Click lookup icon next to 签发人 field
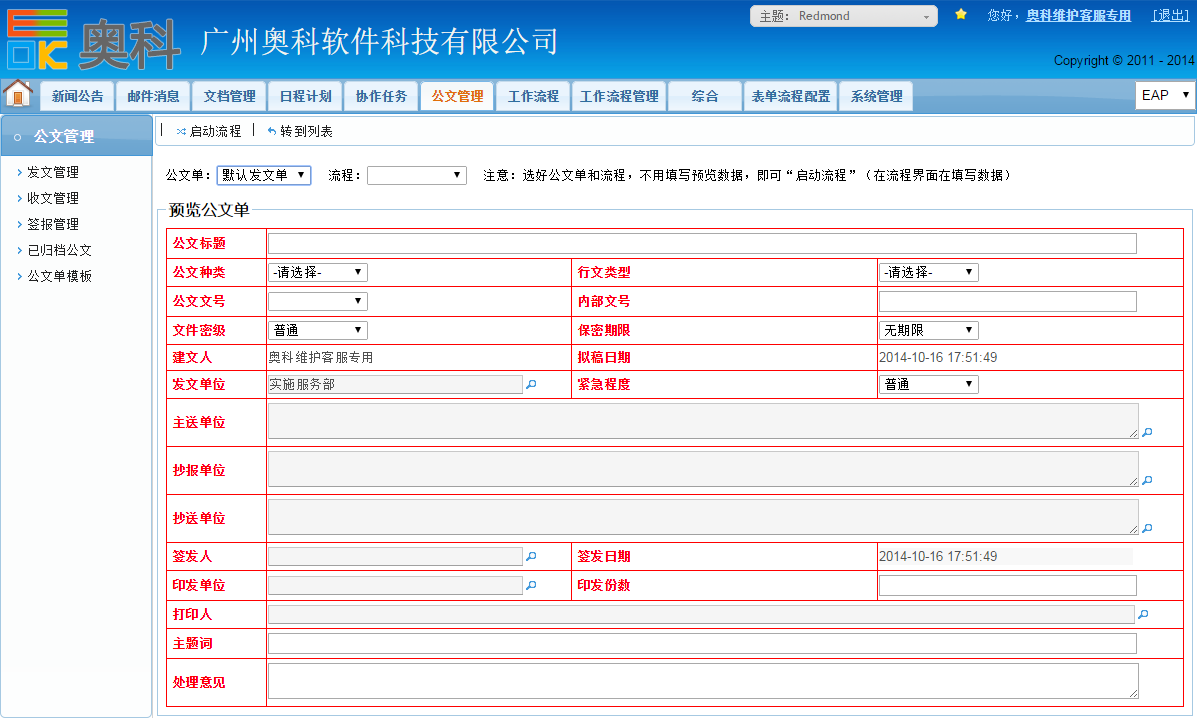 pyautogui.click(x=532, y=557)
